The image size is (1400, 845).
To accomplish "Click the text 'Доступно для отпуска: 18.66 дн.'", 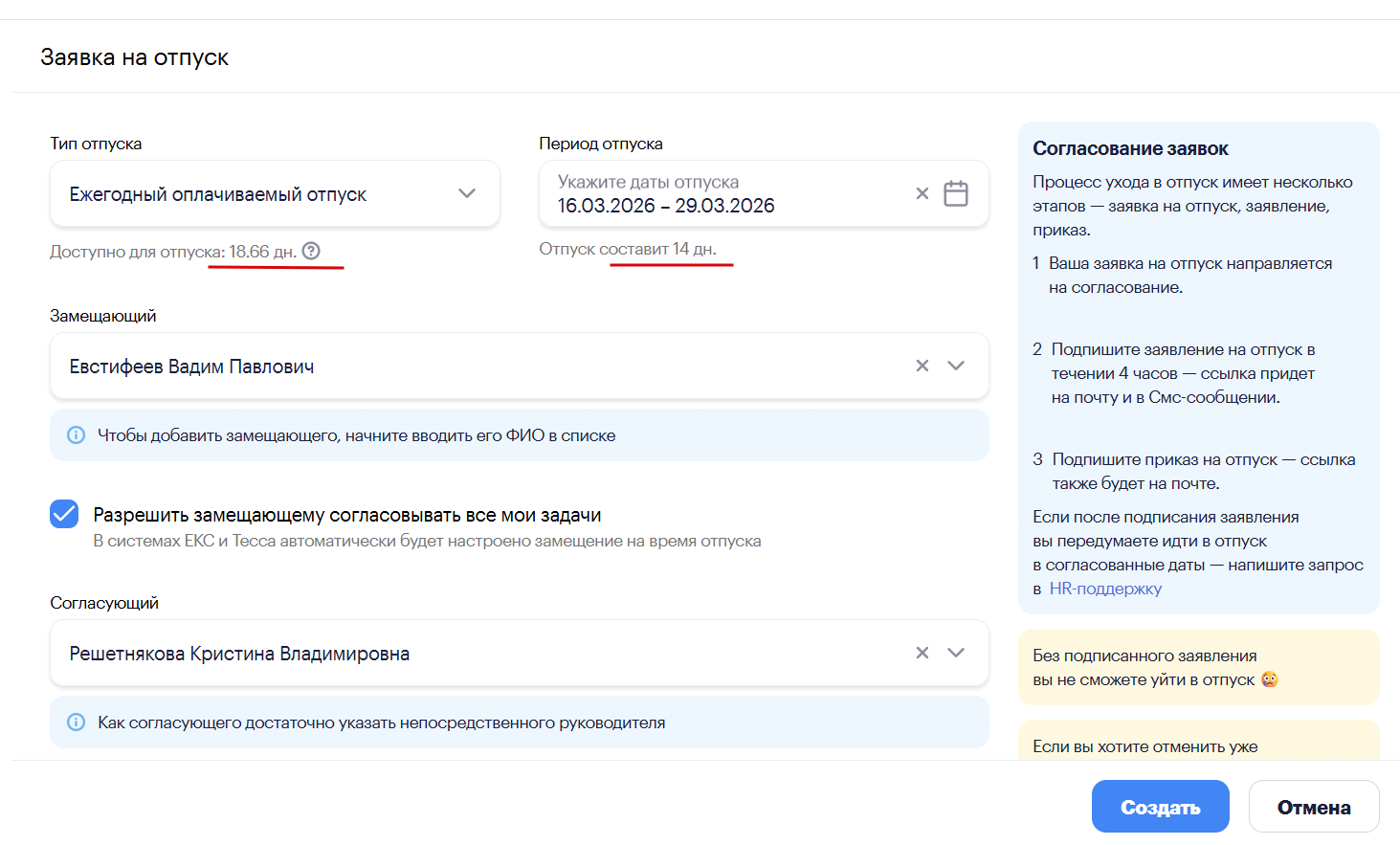I will 173,252.
